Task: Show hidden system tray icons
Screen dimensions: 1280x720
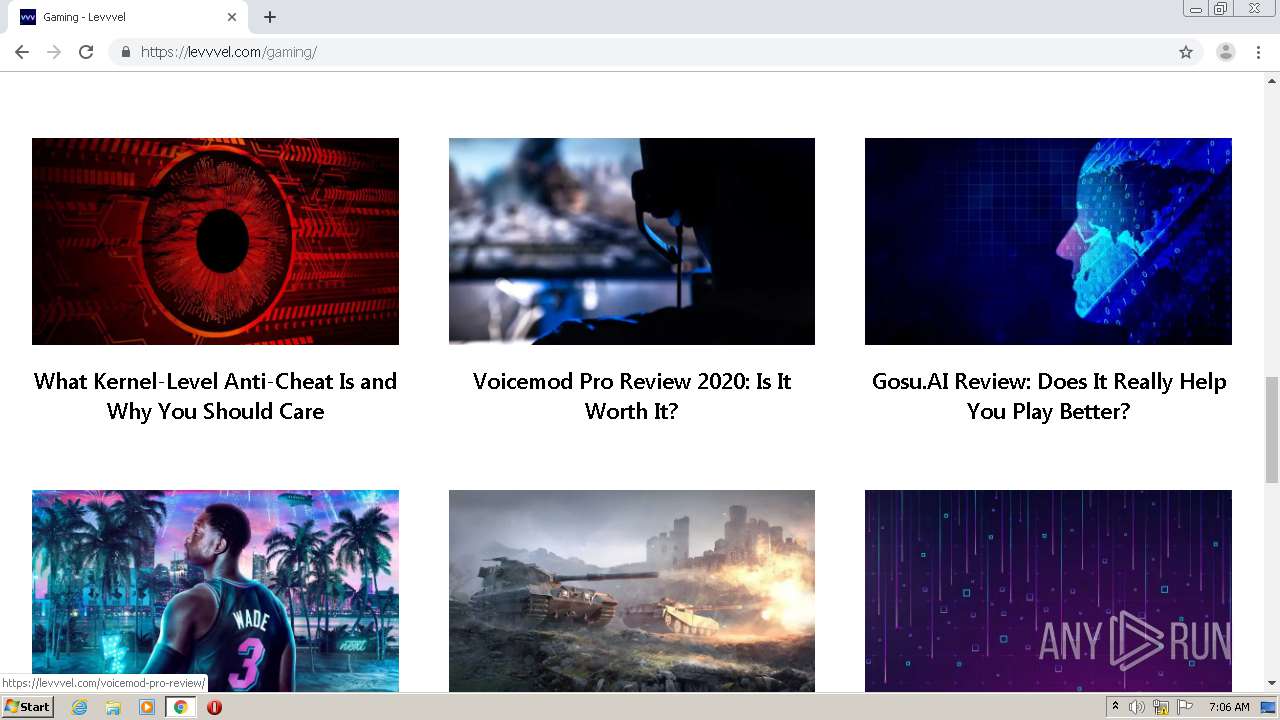Action: tap(1115, 707)
